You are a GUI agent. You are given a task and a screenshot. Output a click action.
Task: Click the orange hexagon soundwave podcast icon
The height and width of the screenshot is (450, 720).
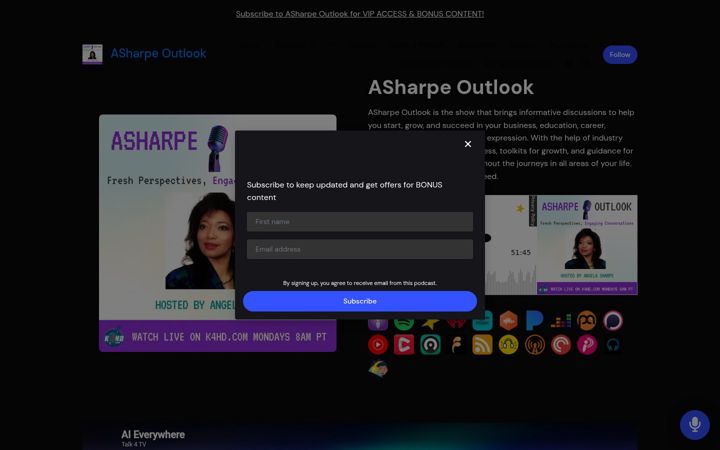tap(508, 321)
